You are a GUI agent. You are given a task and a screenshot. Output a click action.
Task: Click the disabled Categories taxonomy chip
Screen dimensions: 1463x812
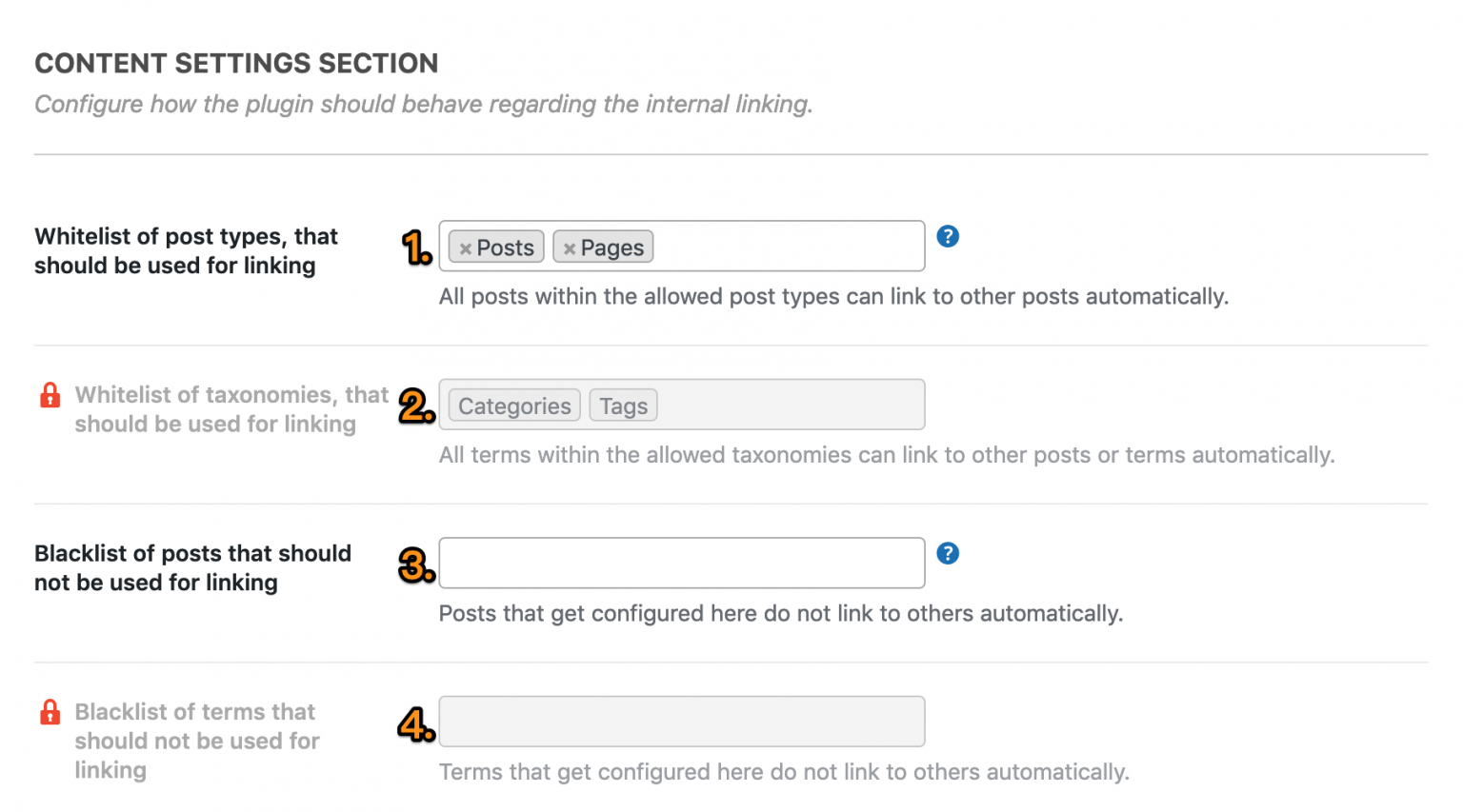tap(514, 406)
